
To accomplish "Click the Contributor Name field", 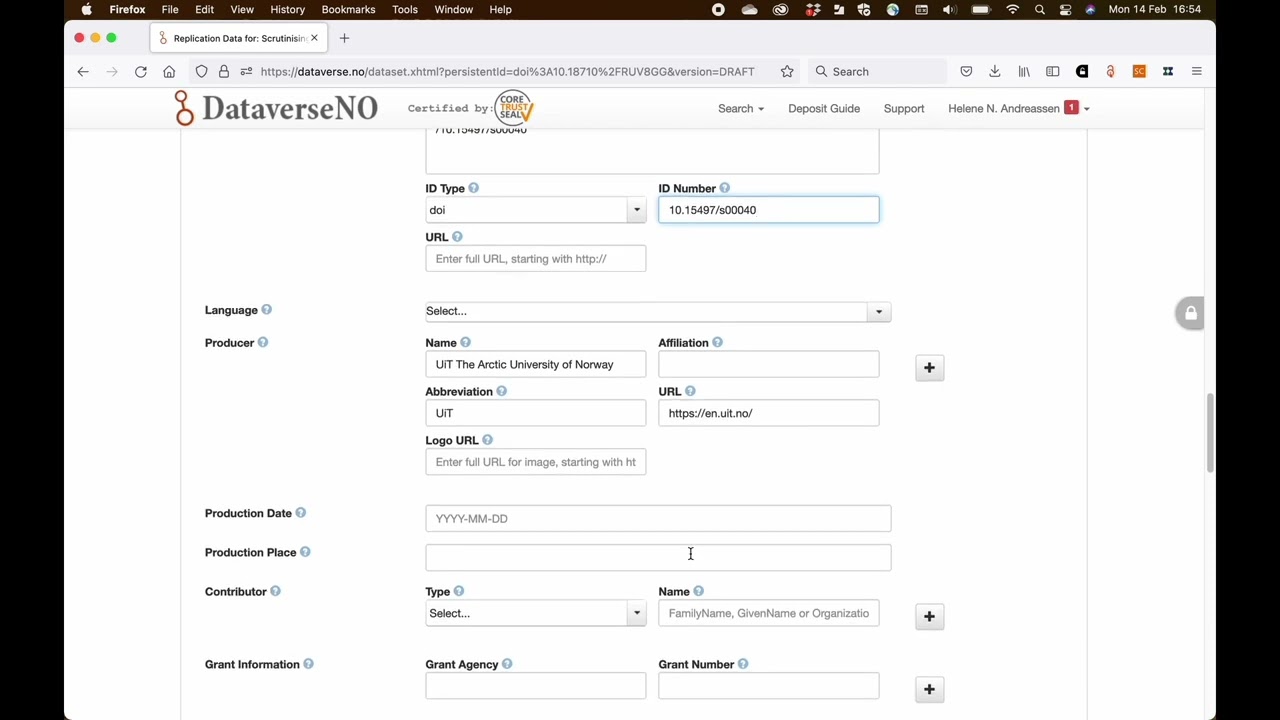I will tap(768, 613).
